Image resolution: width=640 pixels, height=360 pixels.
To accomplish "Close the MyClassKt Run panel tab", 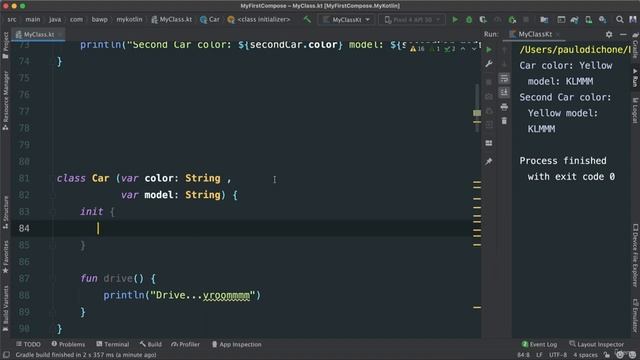I will 558,34.
